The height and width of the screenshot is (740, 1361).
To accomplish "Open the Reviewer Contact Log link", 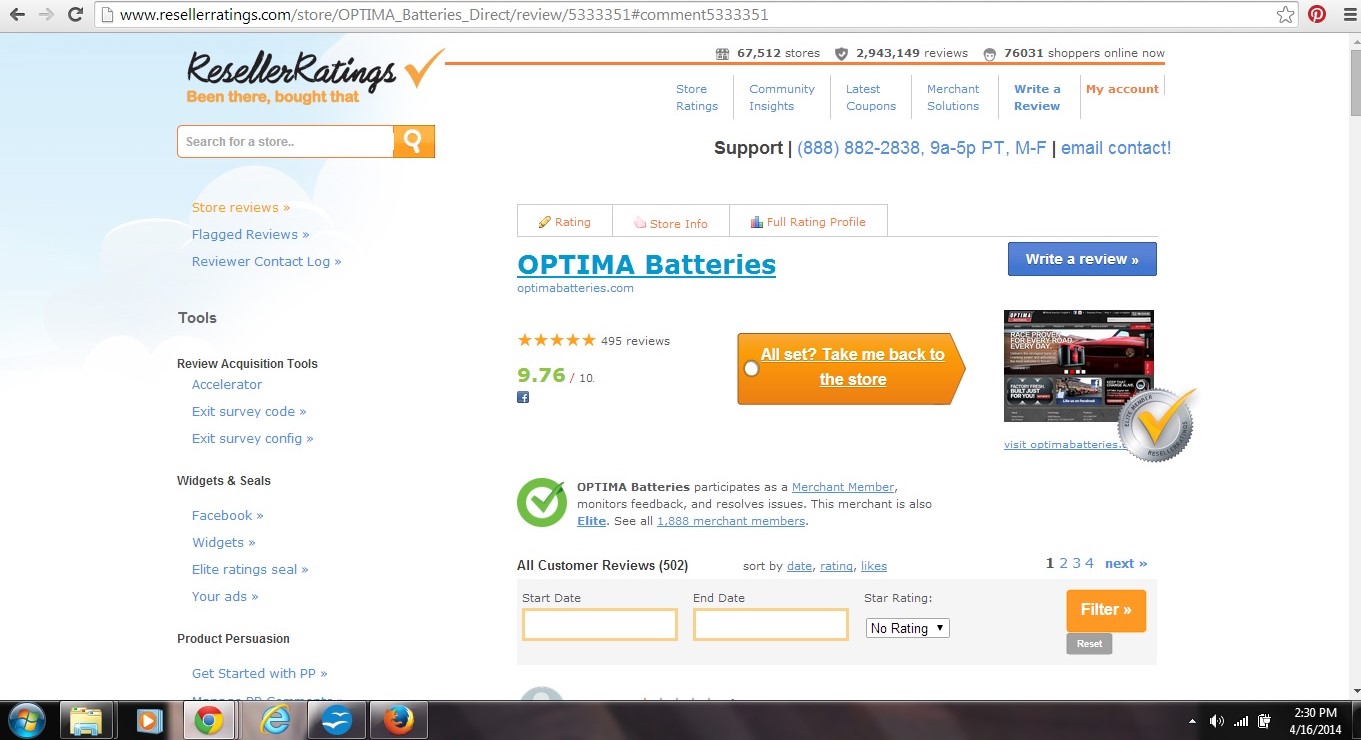I will pos(267,262).
